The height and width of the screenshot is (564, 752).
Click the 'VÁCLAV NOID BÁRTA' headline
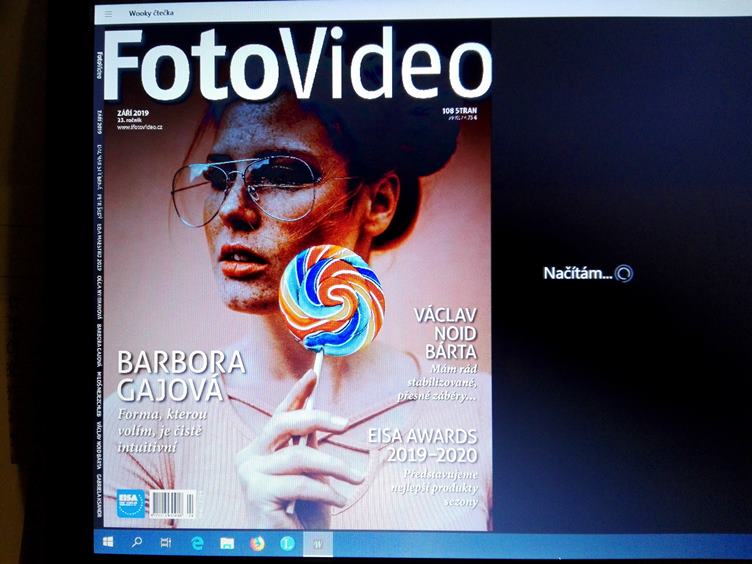pos(446,334)
